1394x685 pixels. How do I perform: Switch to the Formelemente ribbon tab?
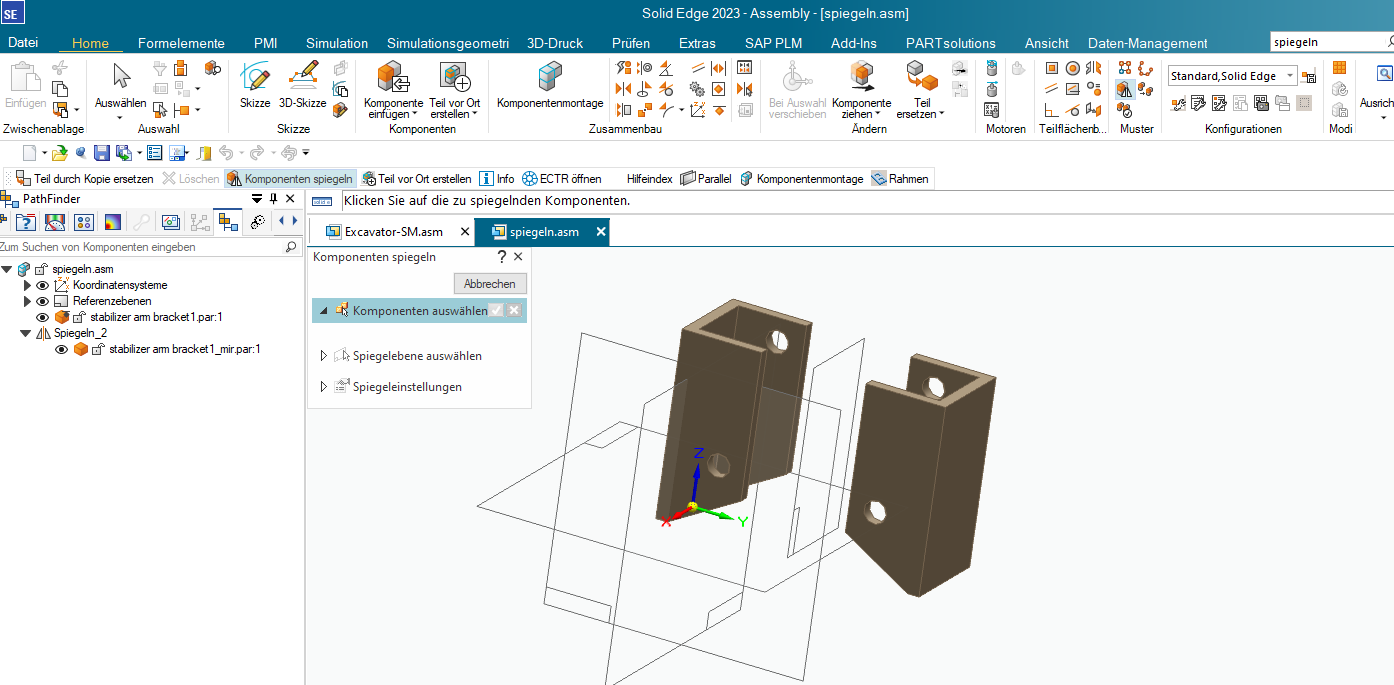tap(181, 43)
